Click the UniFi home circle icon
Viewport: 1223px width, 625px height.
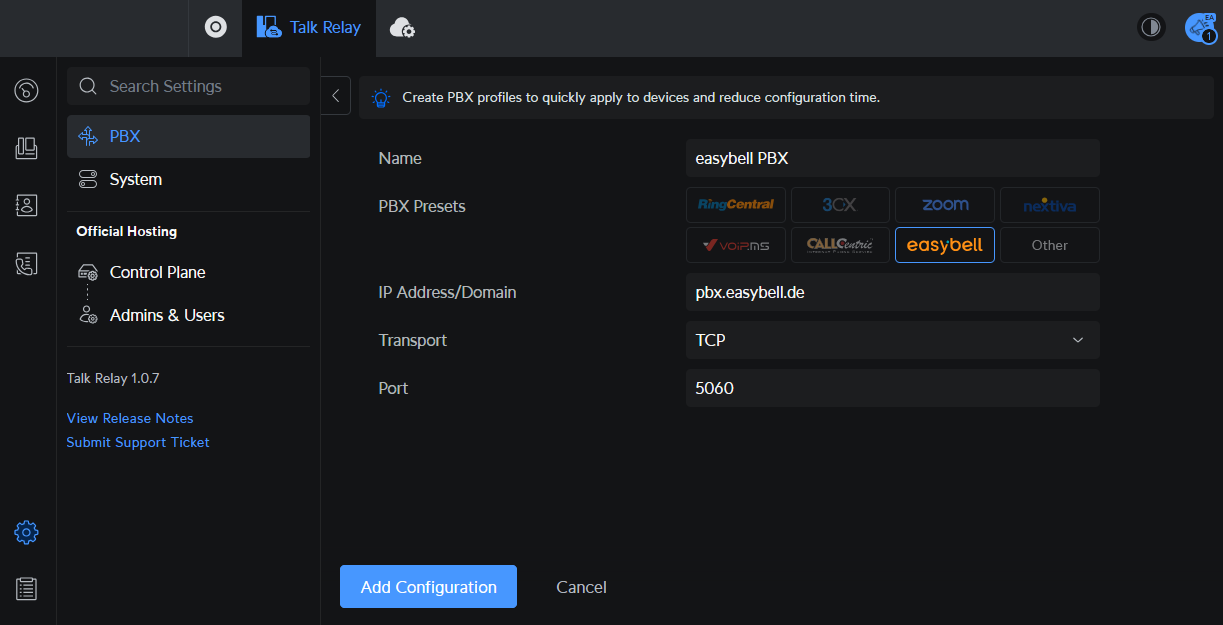[215, 28]
